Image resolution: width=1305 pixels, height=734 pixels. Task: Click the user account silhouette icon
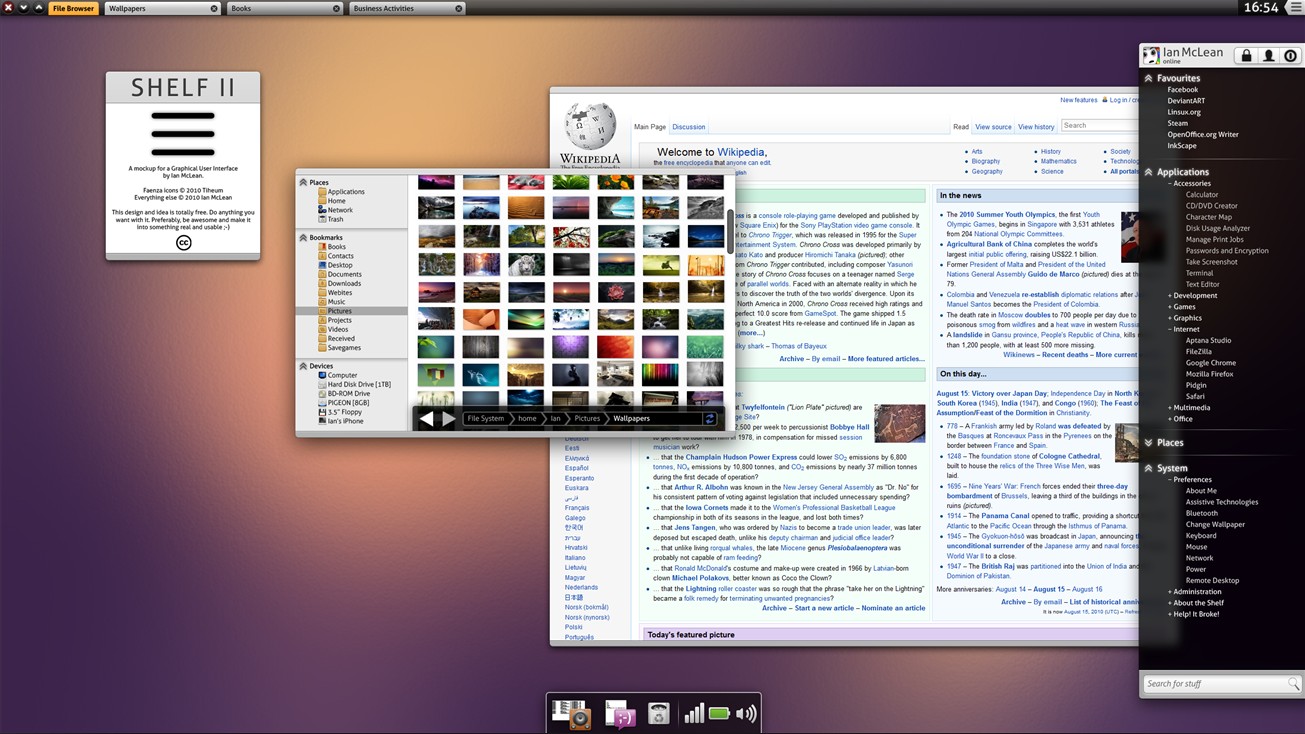coord(1268,56)
